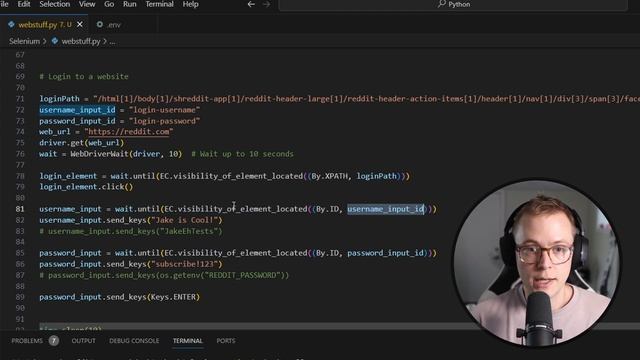Click the back navigation arrow
640x360 pixels.
click(x=251, y=4)
